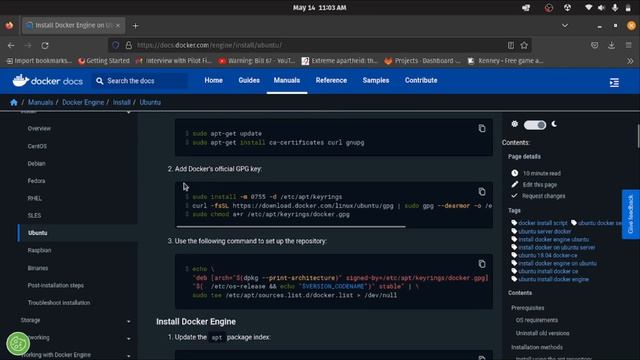Viewport: 640px width, 360px height.
Task: Copy the repository setup echo code block
Action: 482,264
